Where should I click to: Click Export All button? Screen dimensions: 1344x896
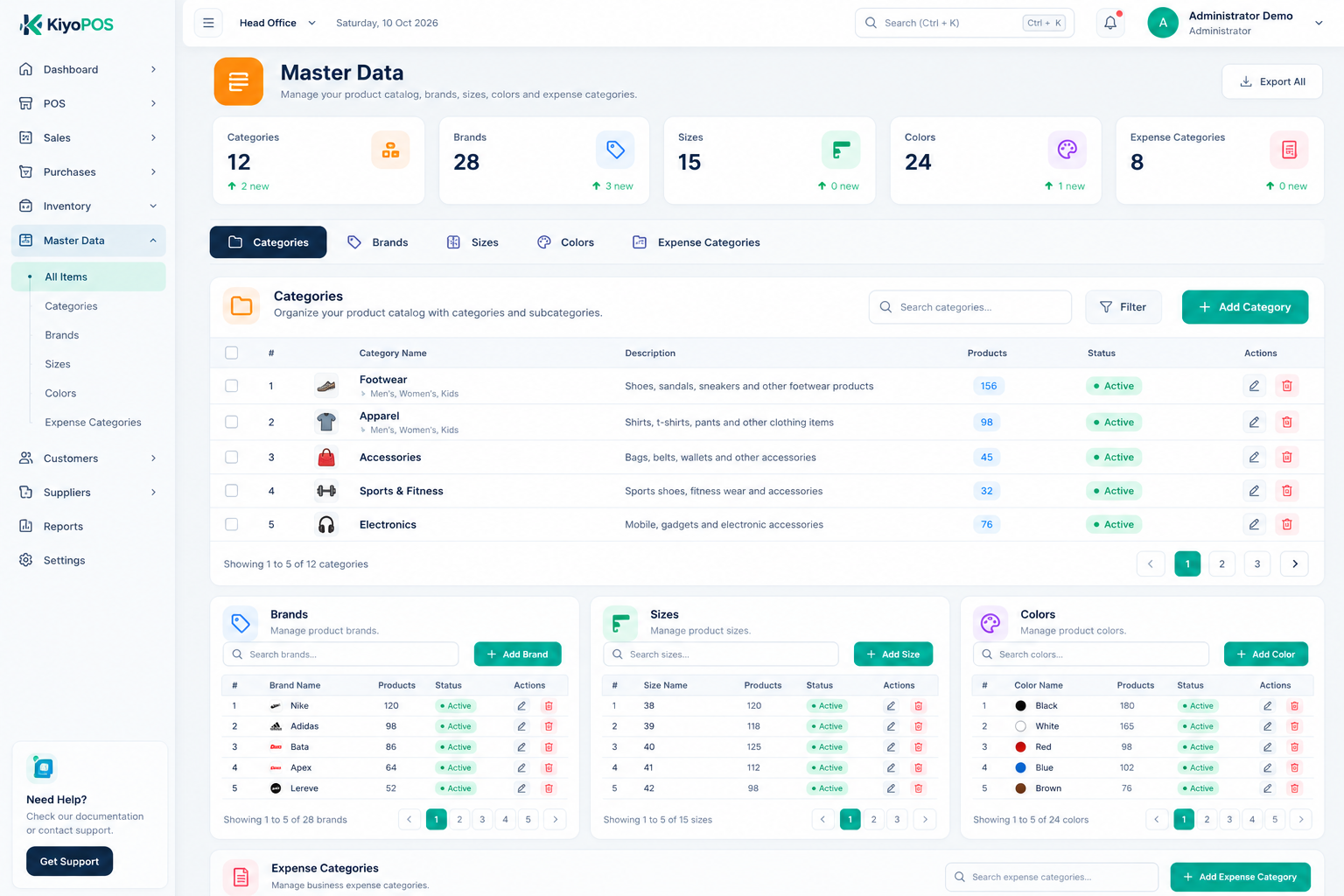pos(1272,81)
